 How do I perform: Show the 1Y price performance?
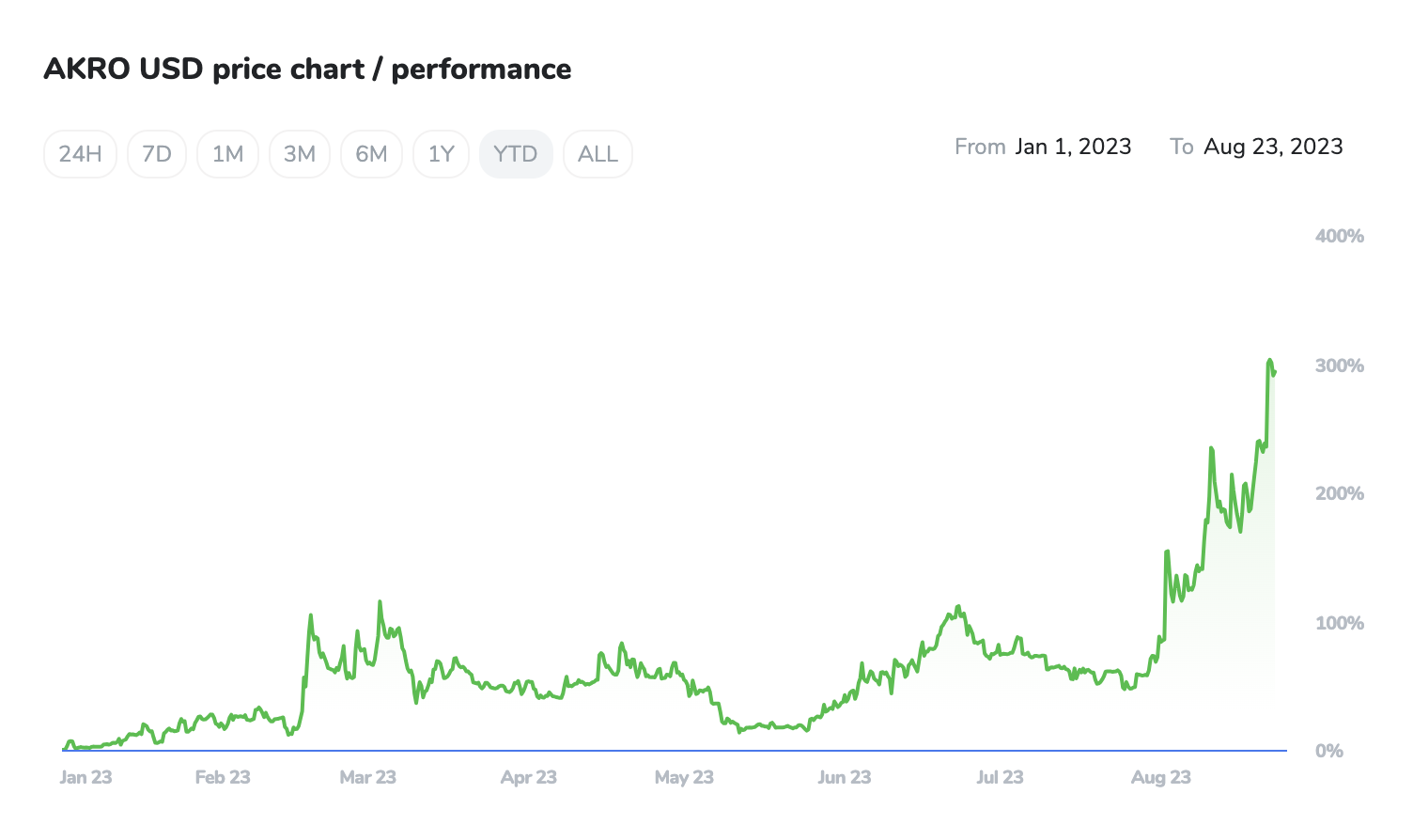coord(441,154)
